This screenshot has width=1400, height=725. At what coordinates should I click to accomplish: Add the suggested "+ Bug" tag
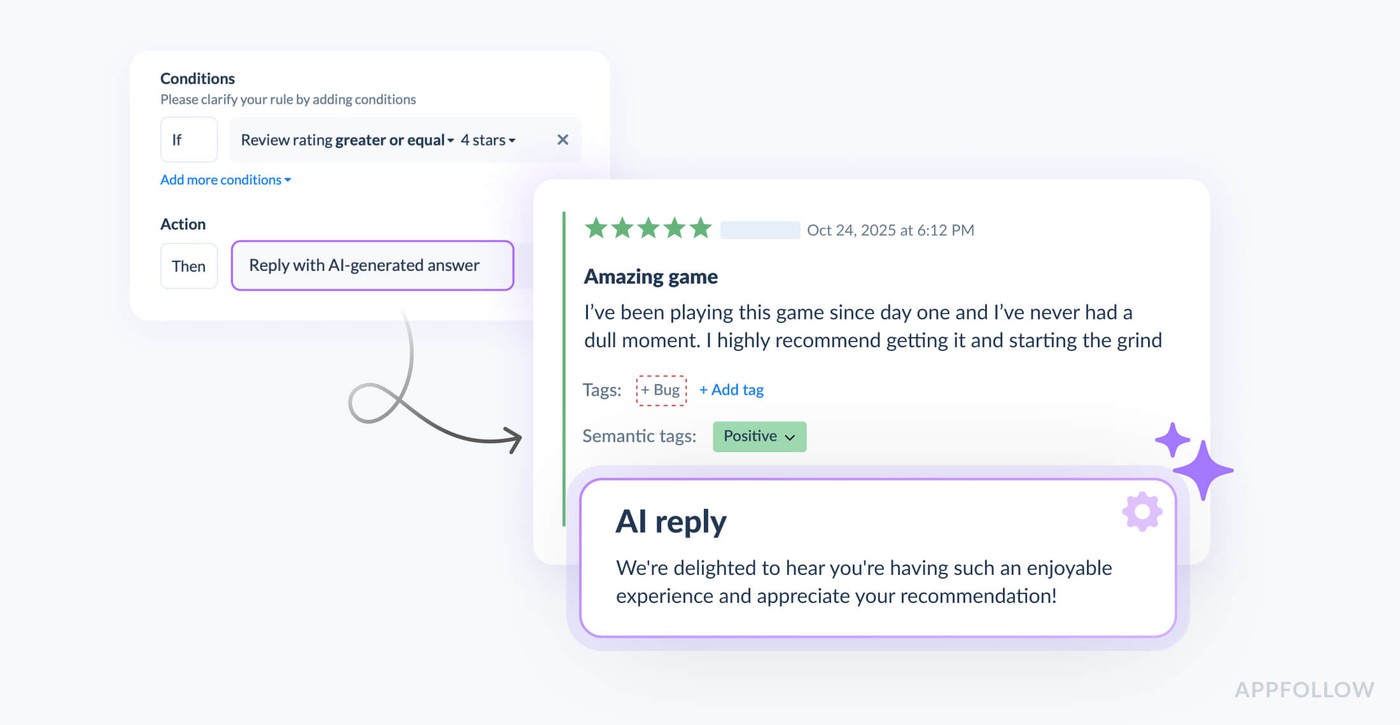pyautogui.click(x=661, y=390)
